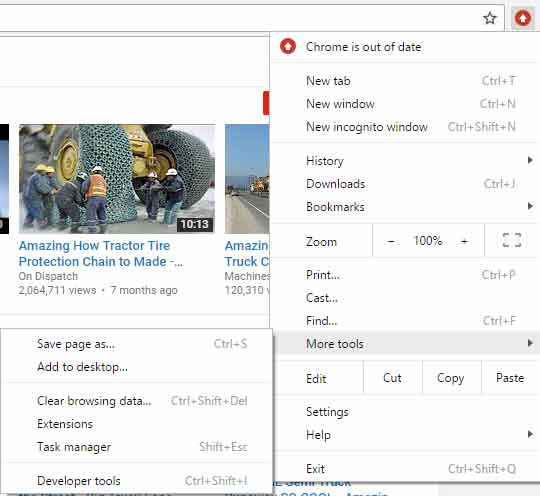Open Developer tools from submenu
Viewport: 540px width, 496px height.
pyautogui.click(x=137, y=481)
